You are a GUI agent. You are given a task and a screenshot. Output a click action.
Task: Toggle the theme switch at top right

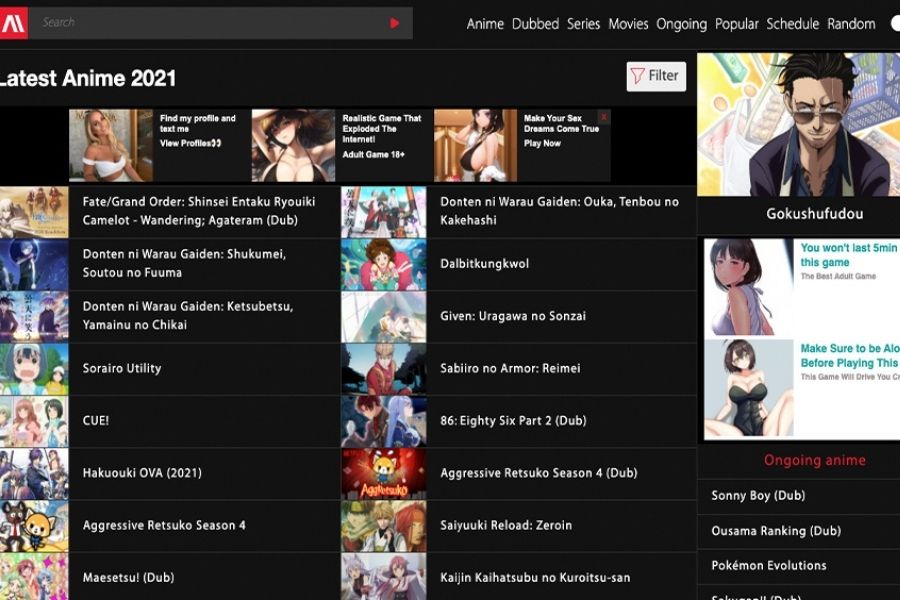click(x=895, y=24)
